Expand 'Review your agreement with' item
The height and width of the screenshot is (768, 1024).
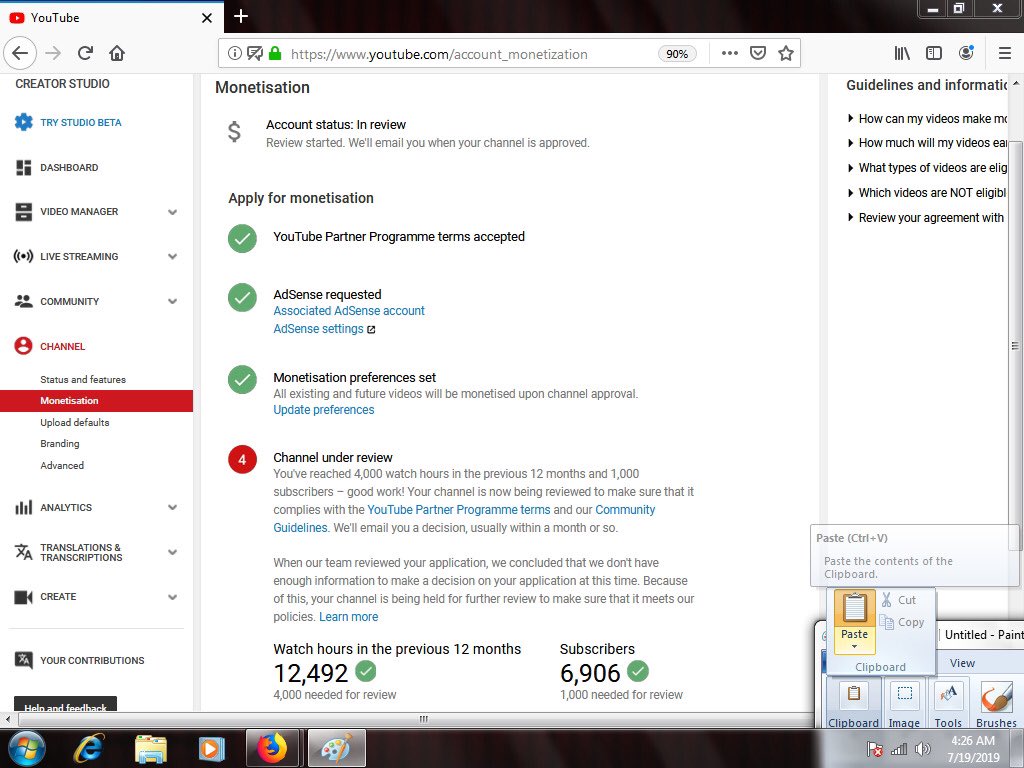click(x=926, y=217)
